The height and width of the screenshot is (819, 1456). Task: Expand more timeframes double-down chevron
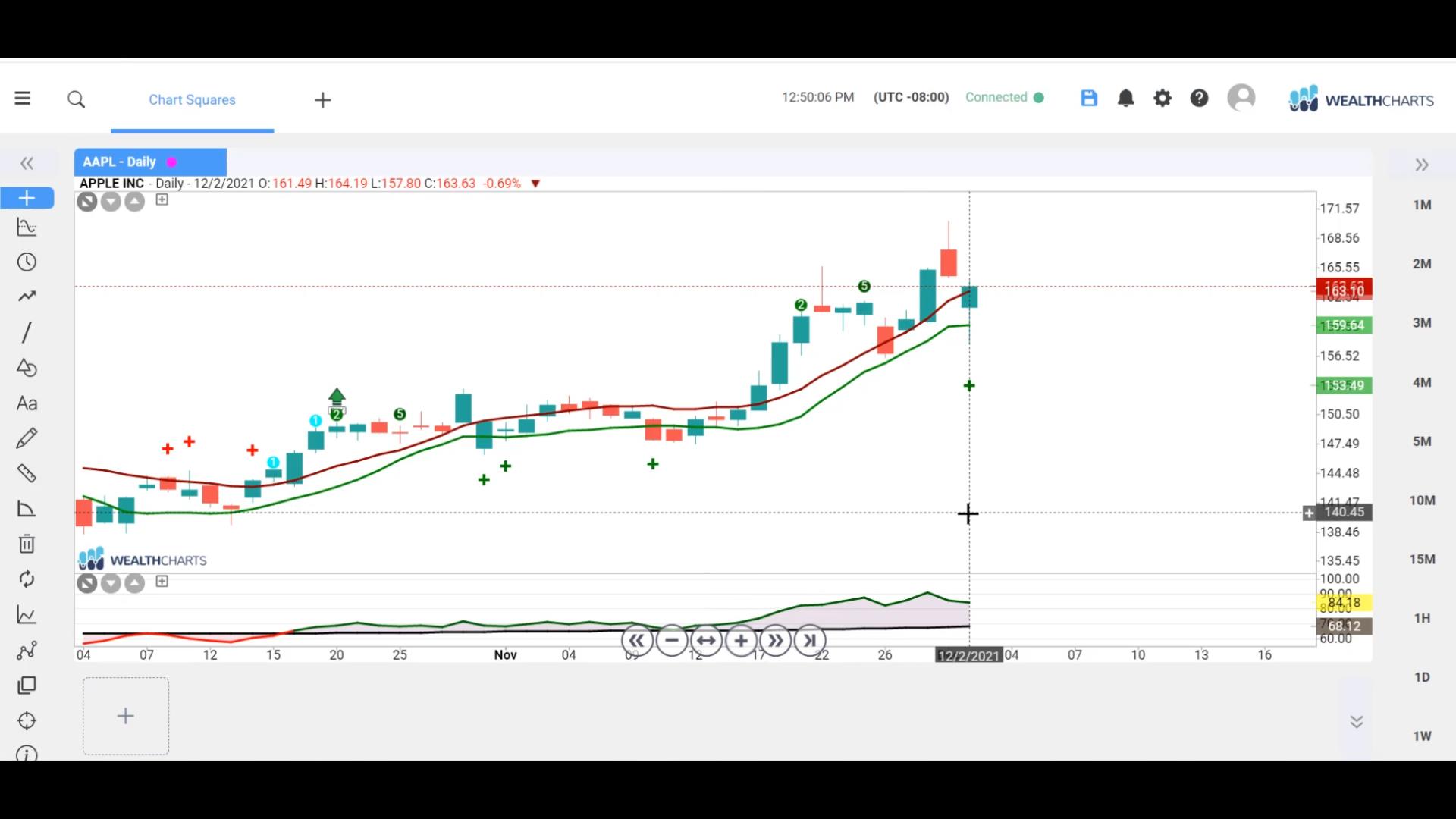[x=1356, y=721]
